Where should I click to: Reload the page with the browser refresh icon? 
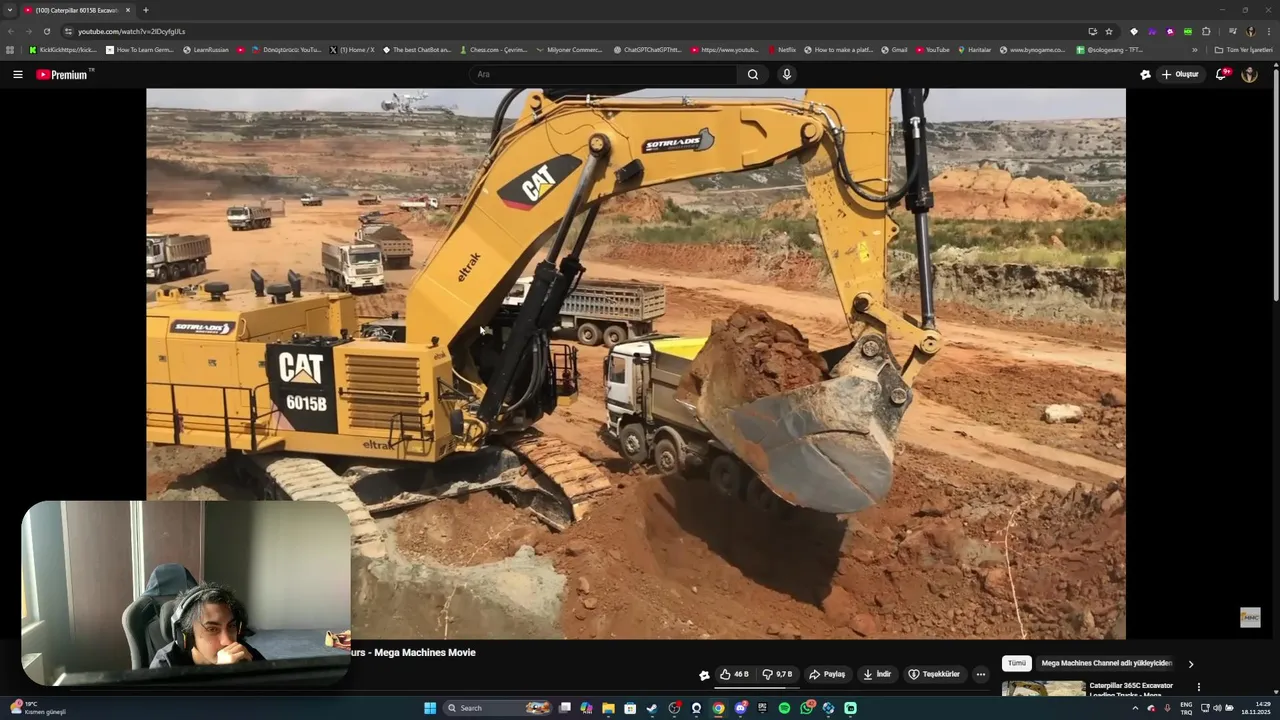tap(46, 31)
